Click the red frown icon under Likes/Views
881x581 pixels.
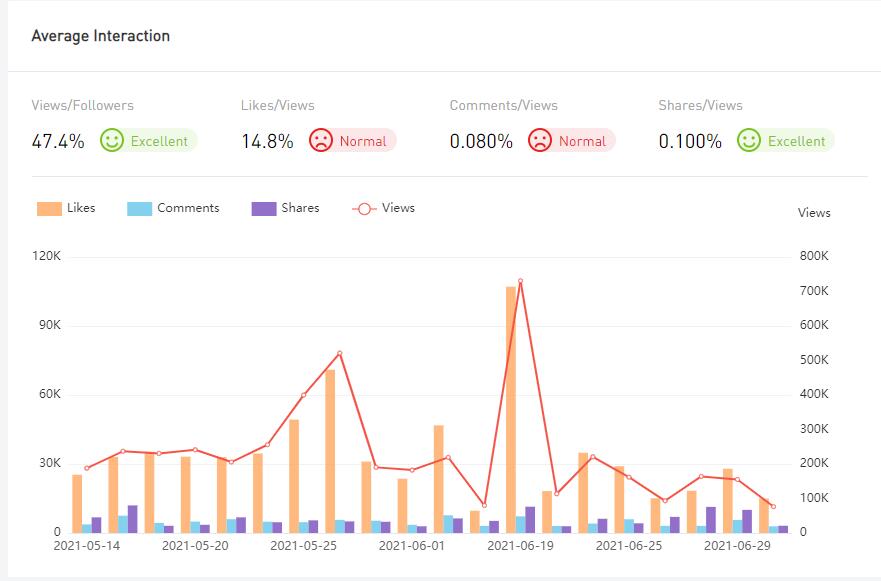click(x=321, y=141)
